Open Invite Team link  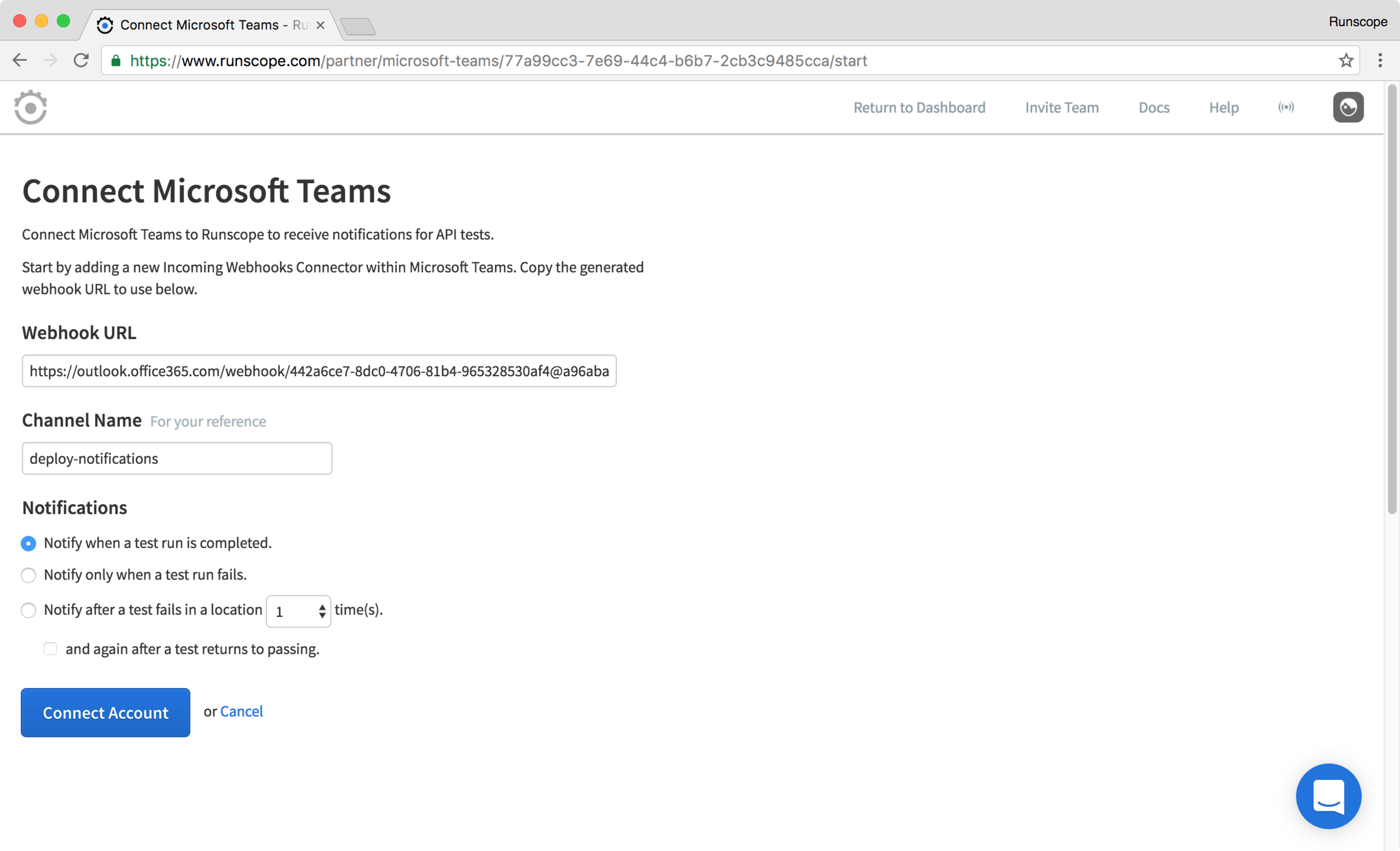pos(1061,107)
